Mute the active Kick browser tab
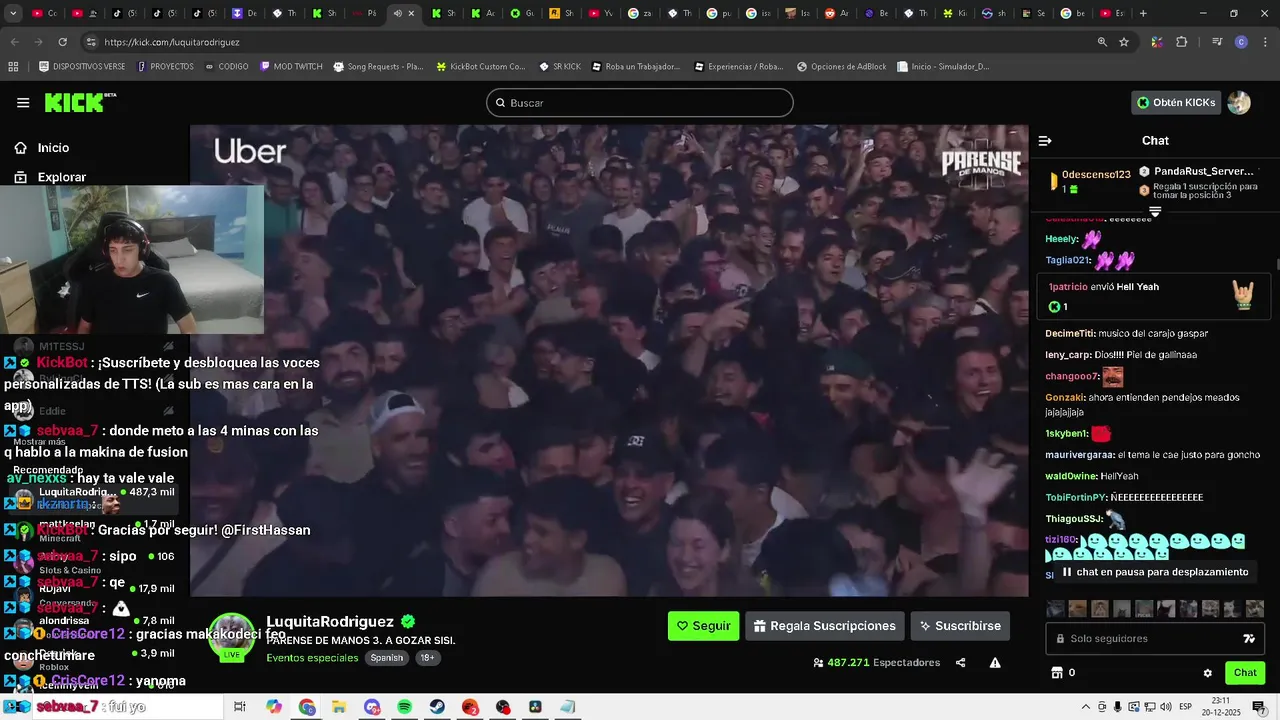 click(x=398, y=14)
